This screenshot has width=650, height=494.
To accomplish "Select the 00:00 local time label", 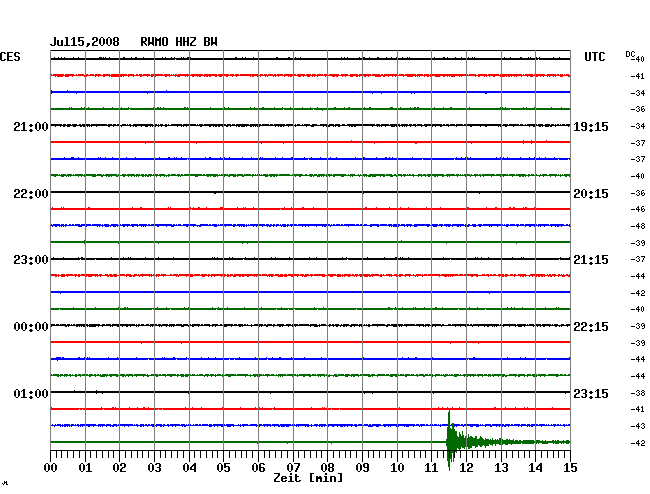I will tap(31, 327).
